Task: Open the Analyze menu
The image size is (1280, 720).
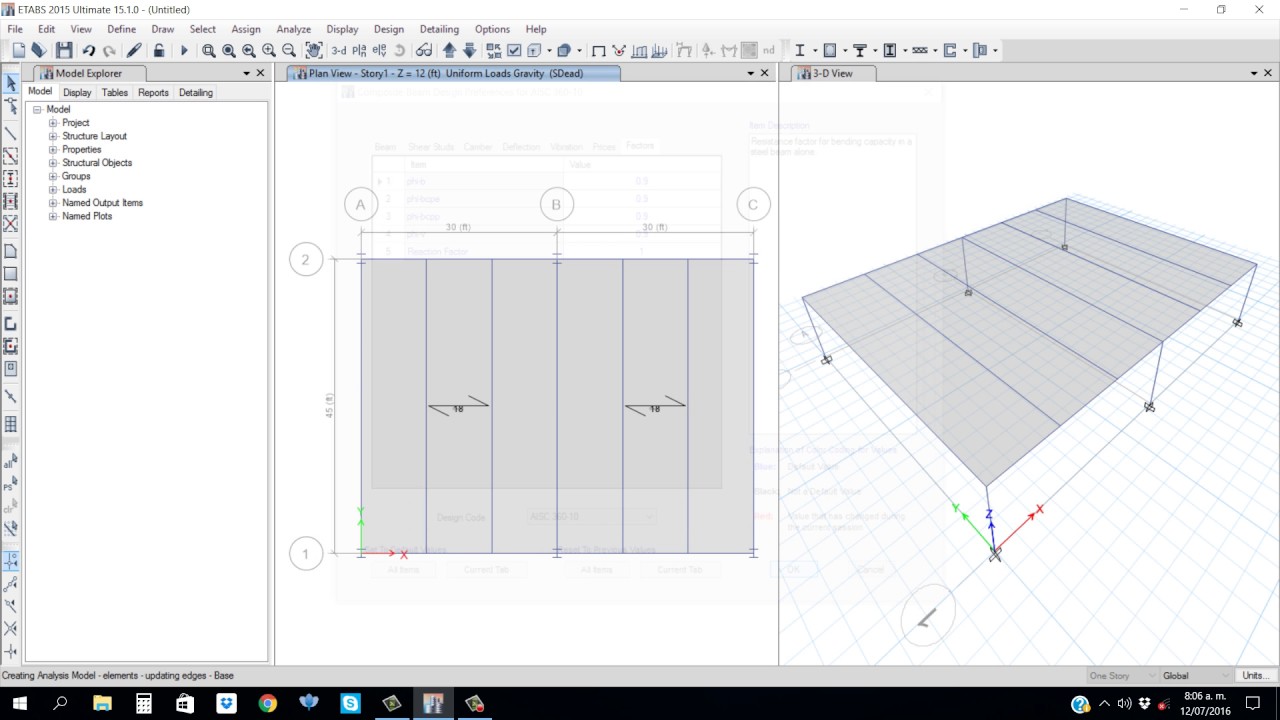Action: pyautogui.click(x=293, y=29)
